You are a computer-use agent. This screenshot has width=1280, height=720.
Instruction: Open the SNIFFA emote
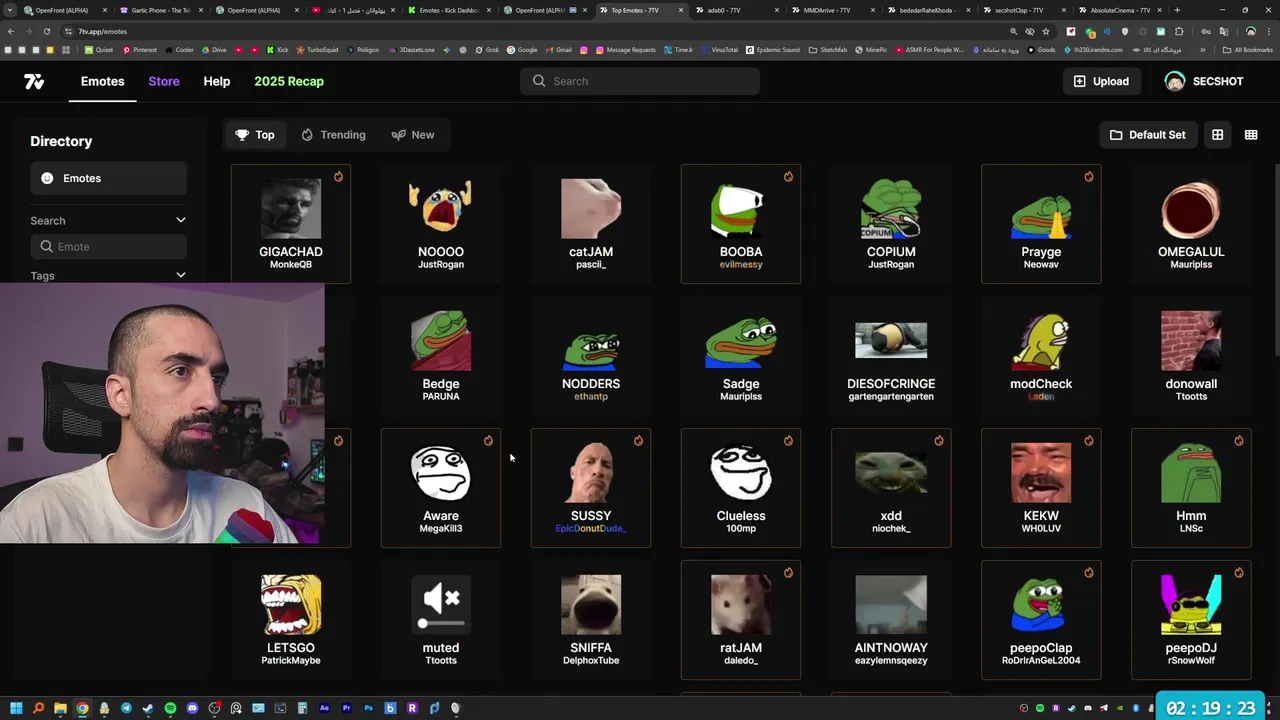coord(591,620)
